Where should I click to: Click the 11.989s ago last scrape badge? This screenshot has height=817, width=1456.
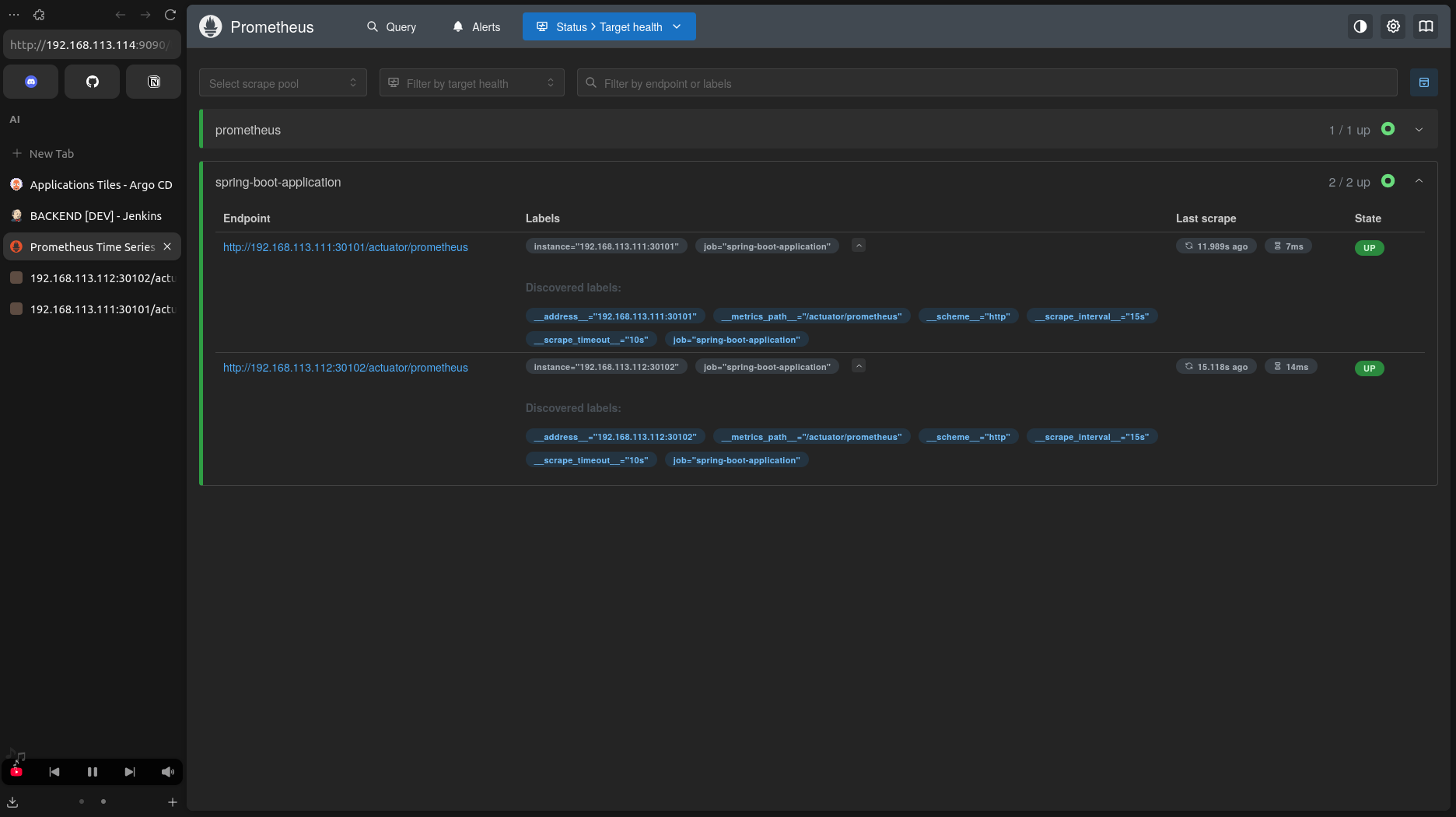[1216, 246]
